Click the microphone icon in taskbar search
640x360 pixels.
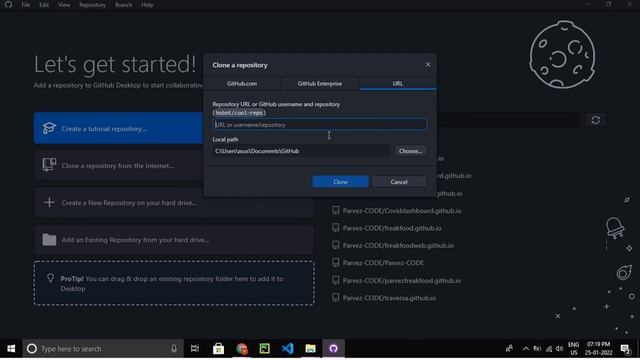[174, 349]
